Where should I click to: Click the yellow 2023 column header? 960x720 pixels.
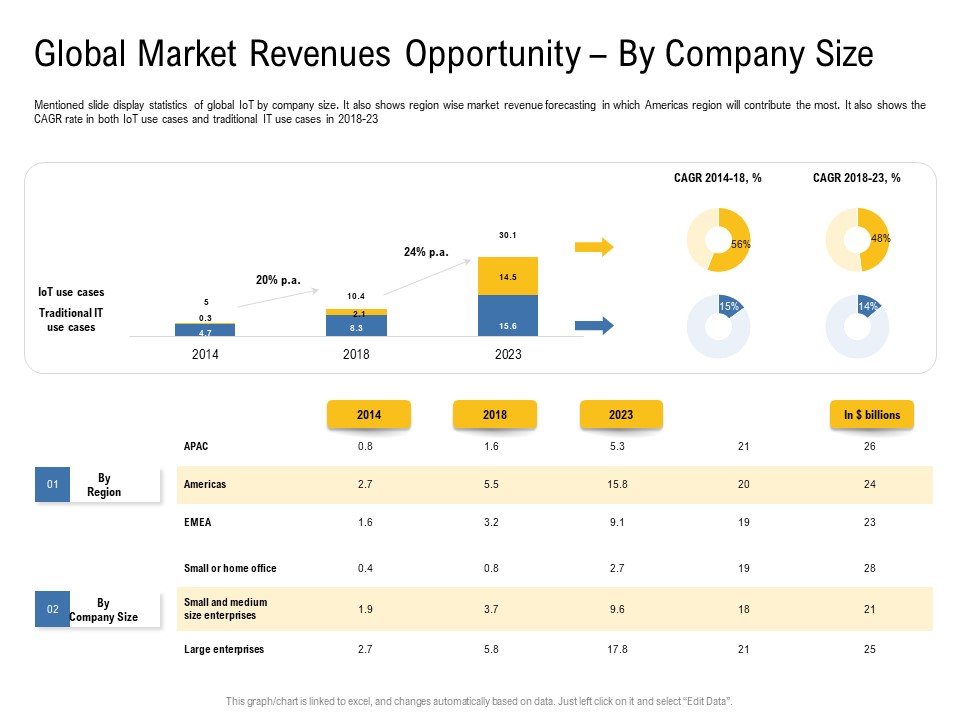pos(621,414)
